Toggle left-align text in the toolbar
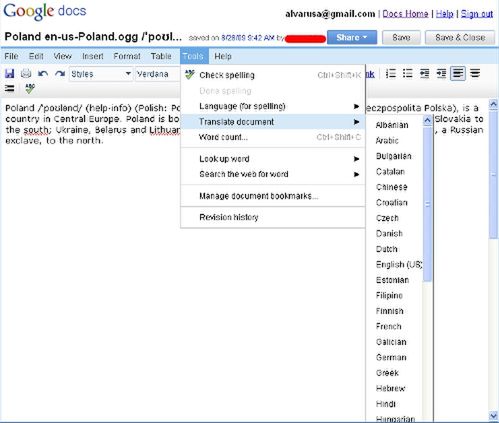 (x=458, y=73)
